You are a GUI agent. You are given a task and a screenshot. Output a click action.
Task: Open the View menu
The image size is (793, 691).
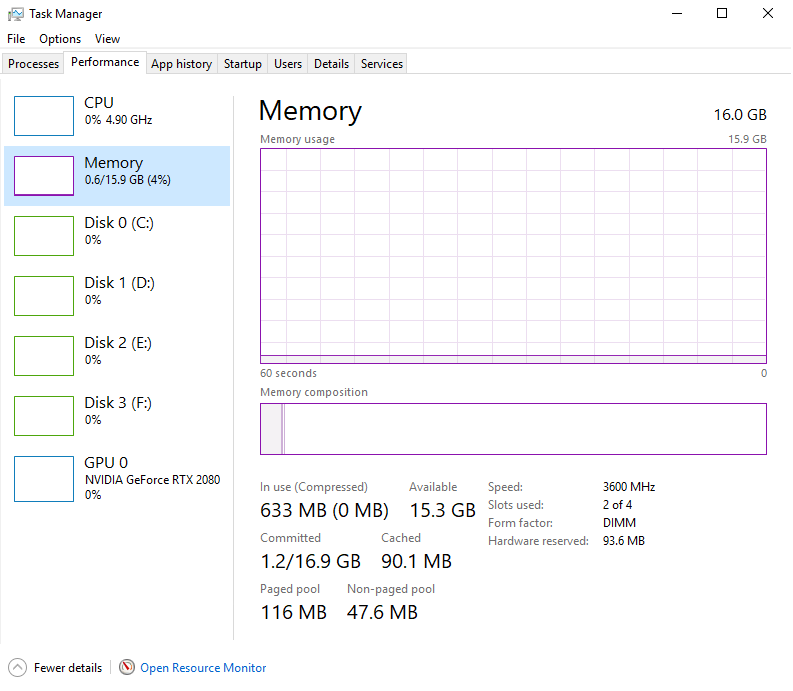(x=107, y=39)
